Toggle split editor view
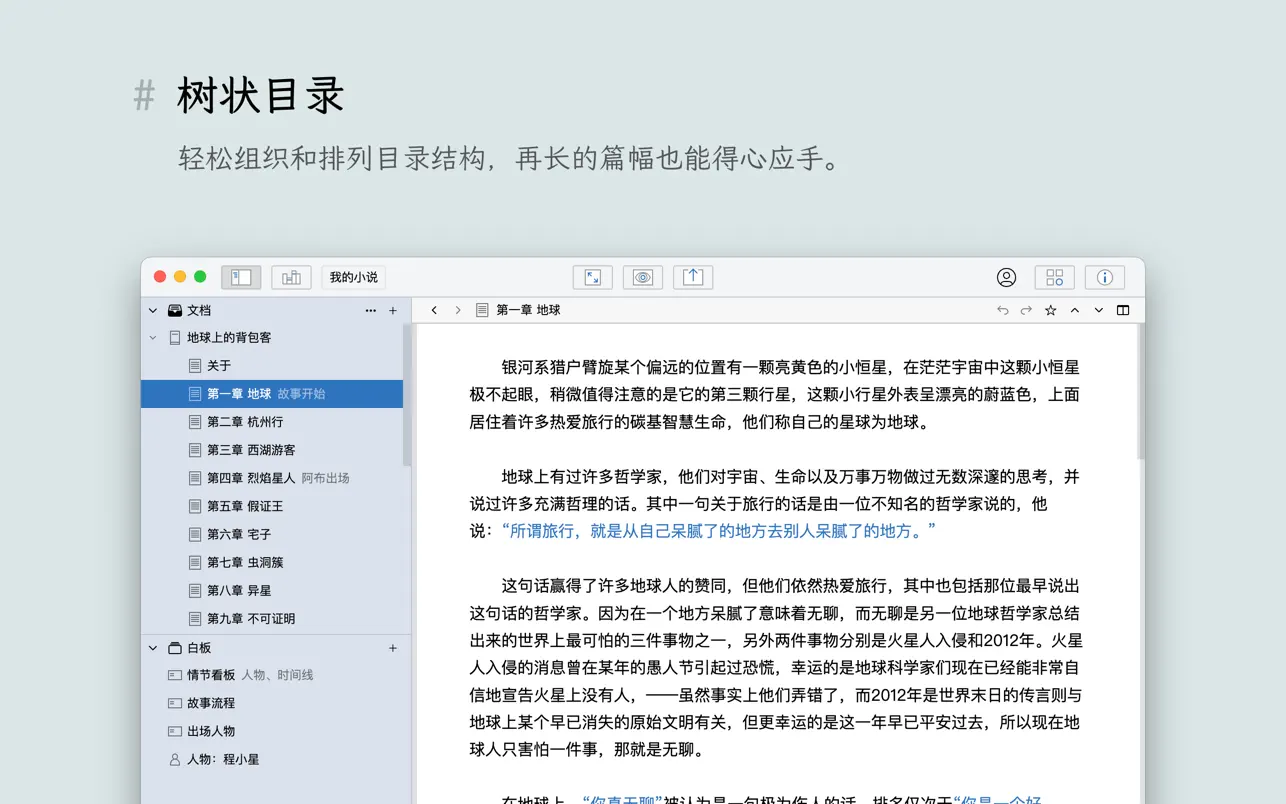The image size is (1286, 804). pyautogui.click(x=1123, y=310)
